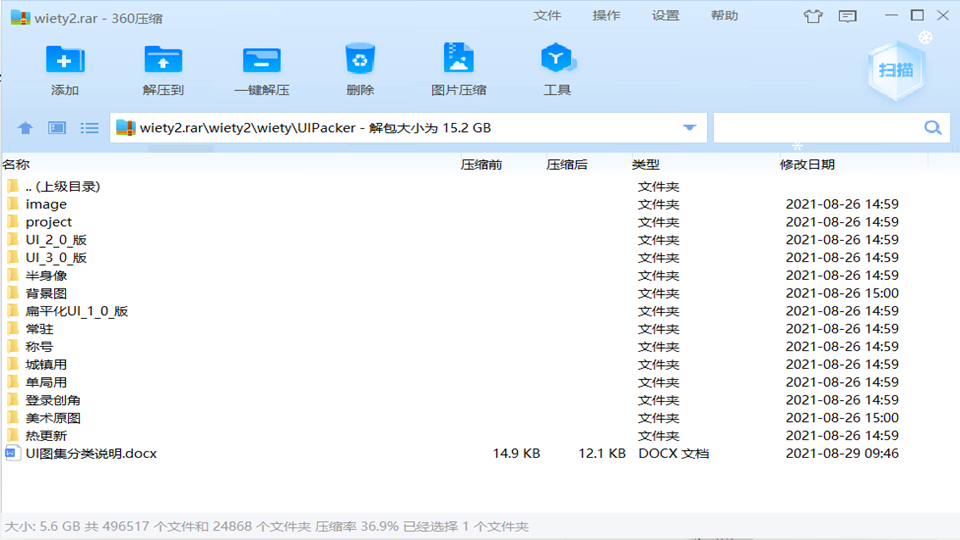This screenshot has height=540, width=960.
Task: Click the 文件夹 type cell of the project row
Action: pos(659,222)
